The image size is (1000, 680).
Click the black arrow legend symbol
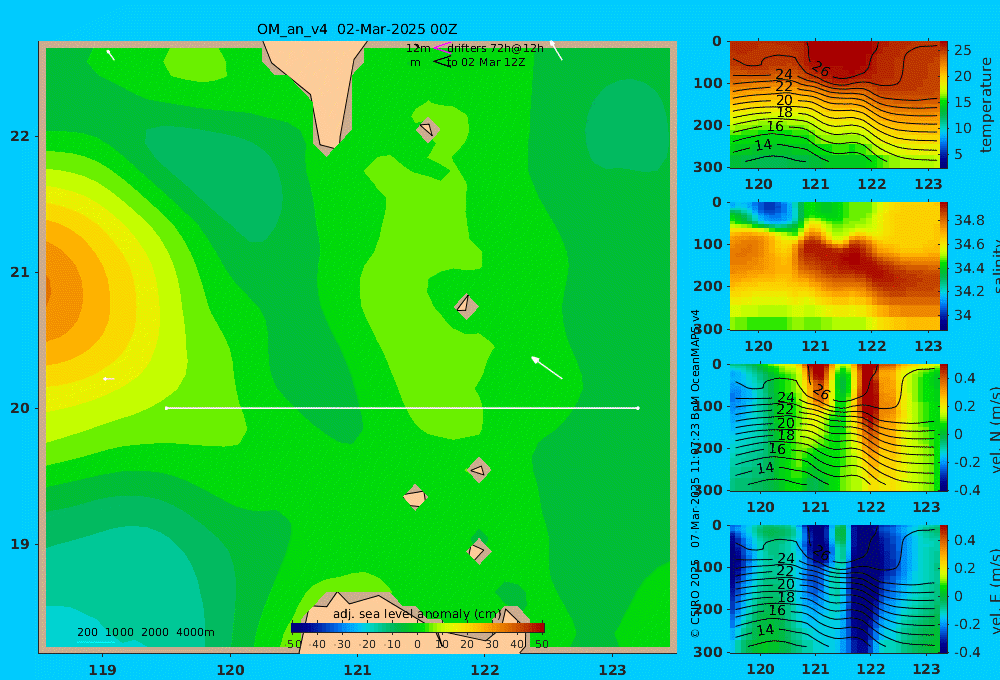441,61
